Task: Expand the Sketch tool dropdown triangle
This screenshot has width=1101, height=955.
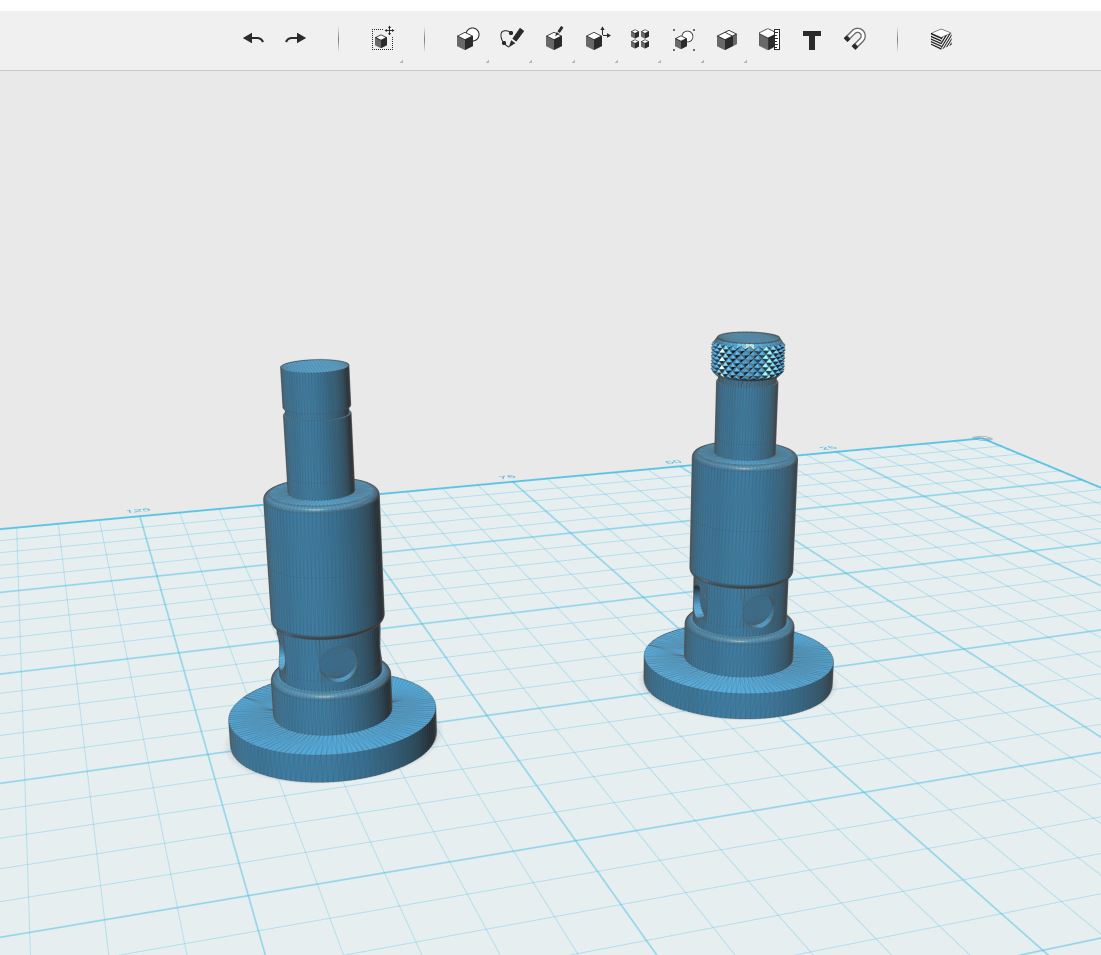Action: pos(530,62)
